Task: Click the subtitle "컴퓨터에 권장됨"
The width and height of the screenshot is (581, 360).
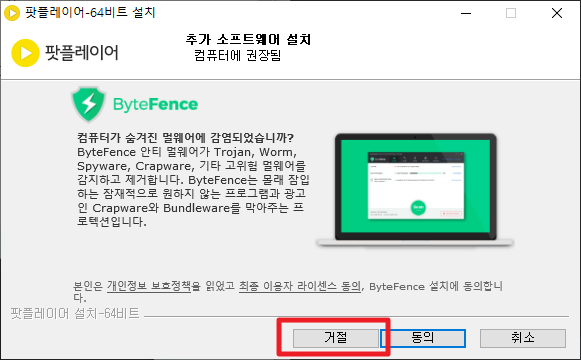Action: tap(238, 56)
